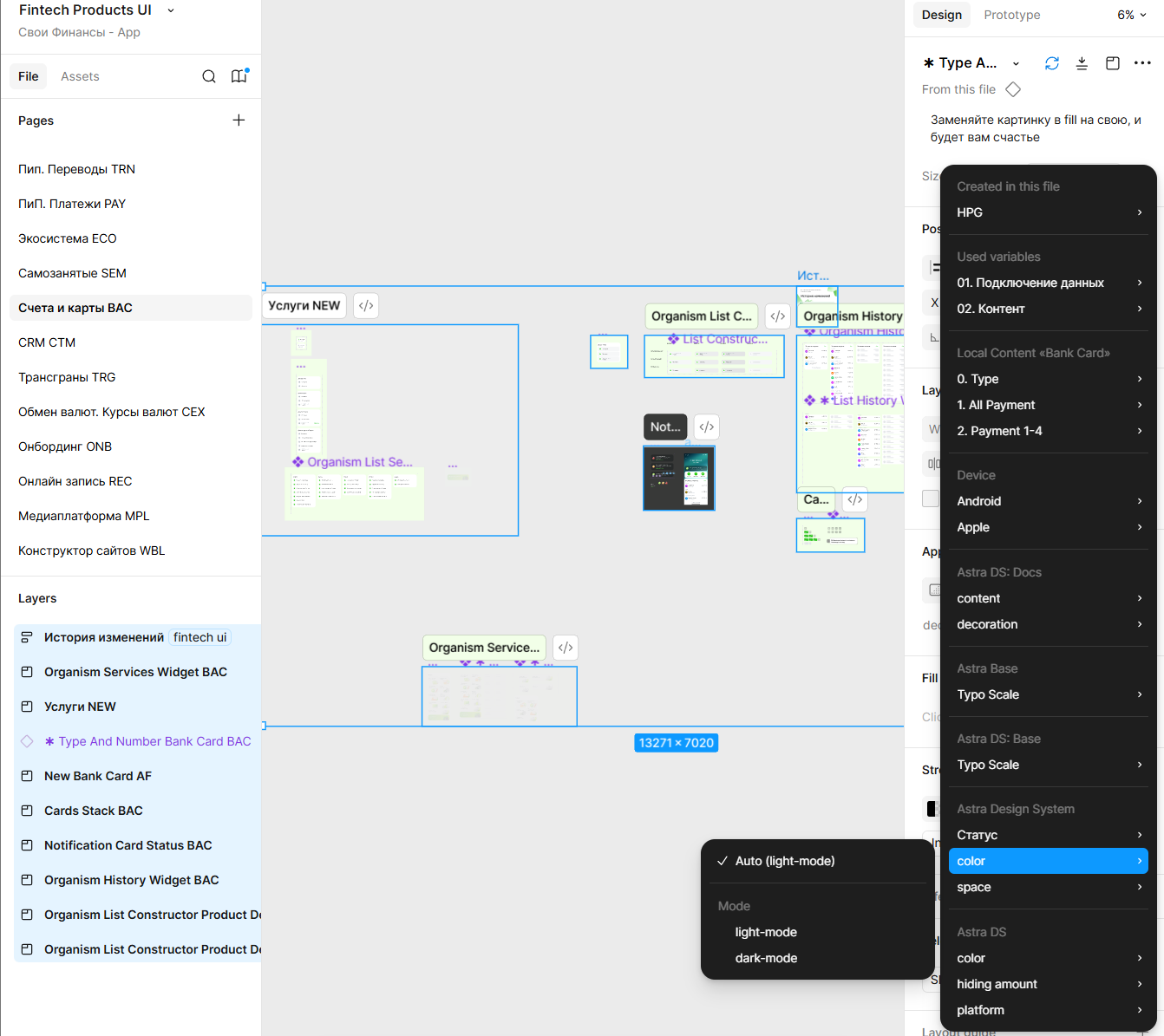Open the Экосистема ECO page
The width and height of the screenshot is (1164, 1036).
pyautogui.click(x=131, y=238)
